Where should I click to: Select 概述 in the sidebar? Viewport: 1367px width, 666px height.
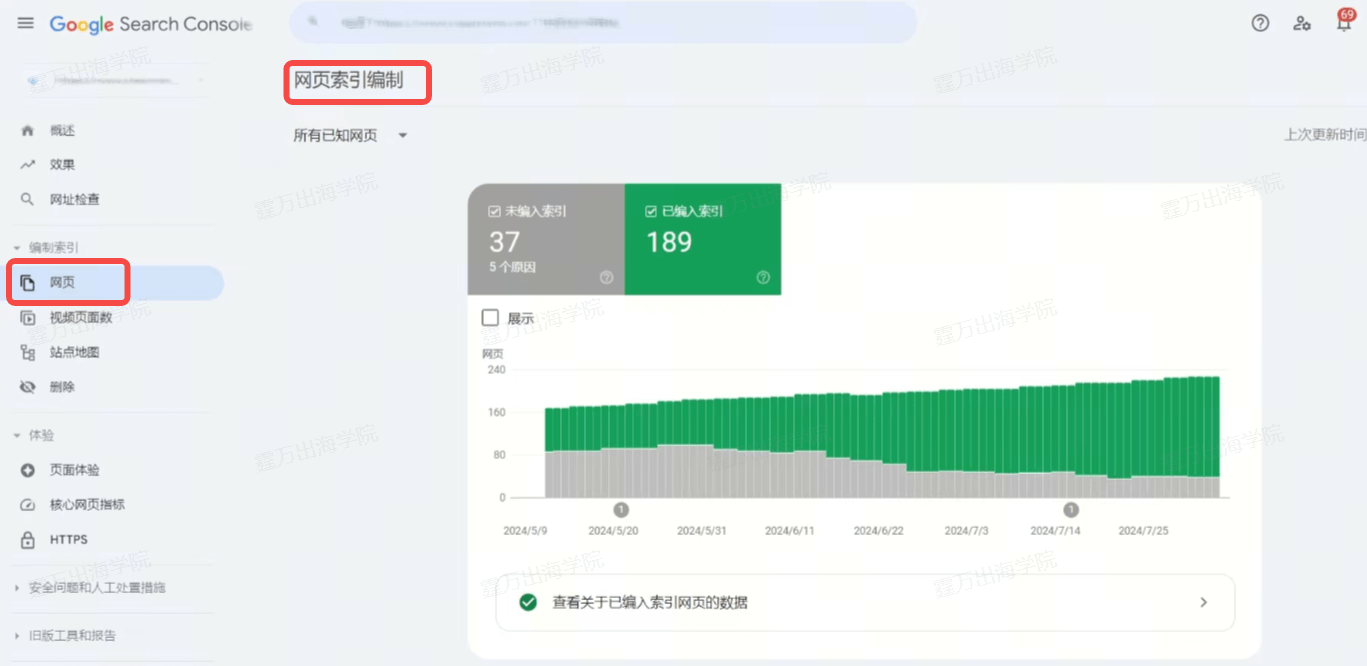pyautogui.click(x=62, y=131)
